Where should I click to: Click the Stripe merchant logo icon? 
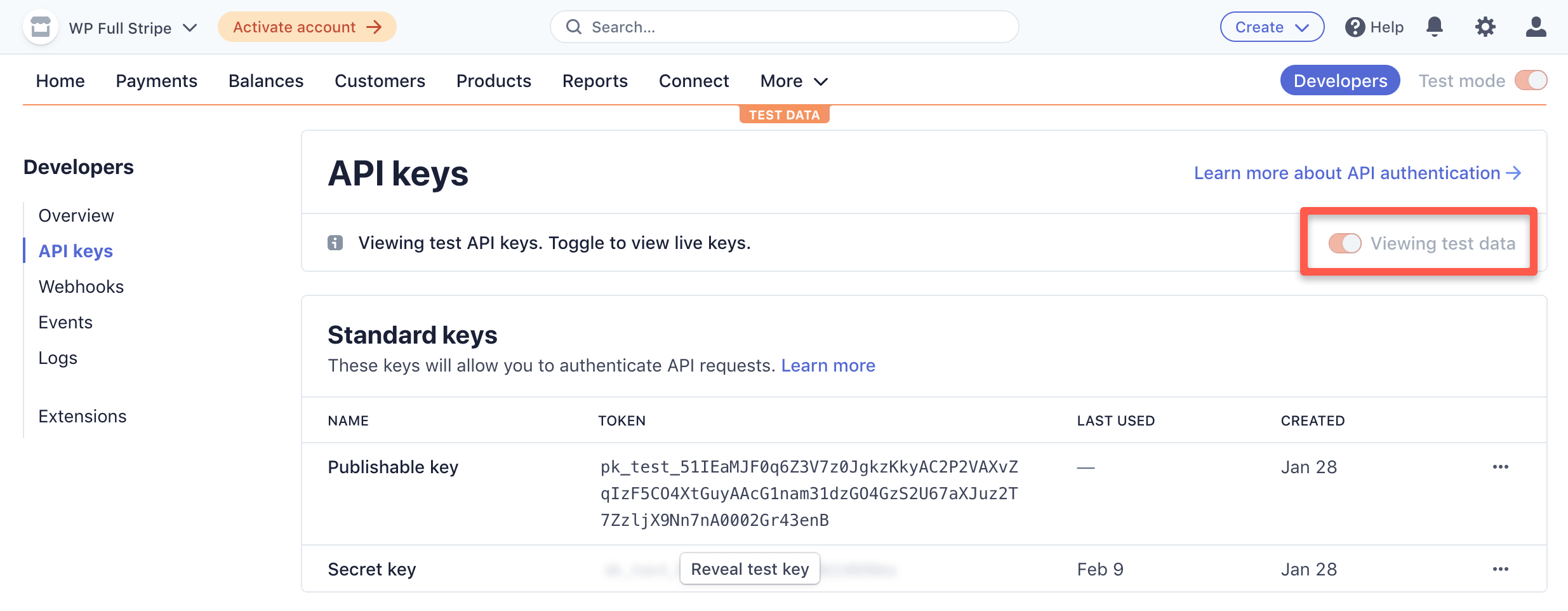pyautogui.click(x=40, y=27)
